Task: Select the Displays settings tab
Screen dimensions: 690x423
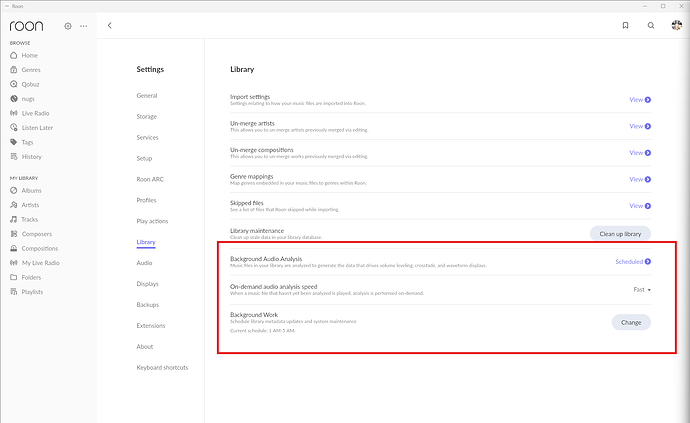Action: click(147, 284)
